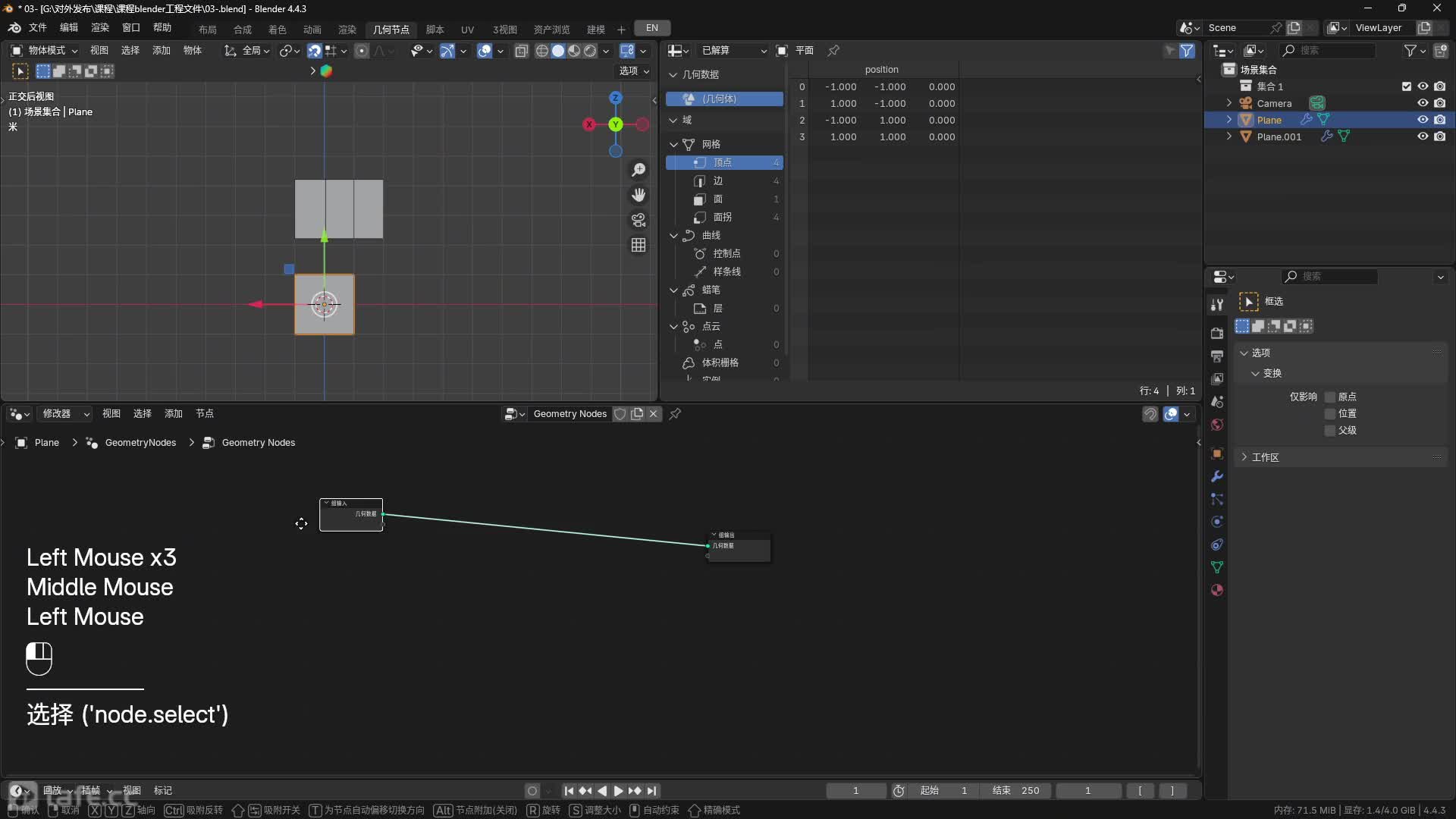
Task: Toggle render camera icon for Plane.001
Action: pos(1440,136)
